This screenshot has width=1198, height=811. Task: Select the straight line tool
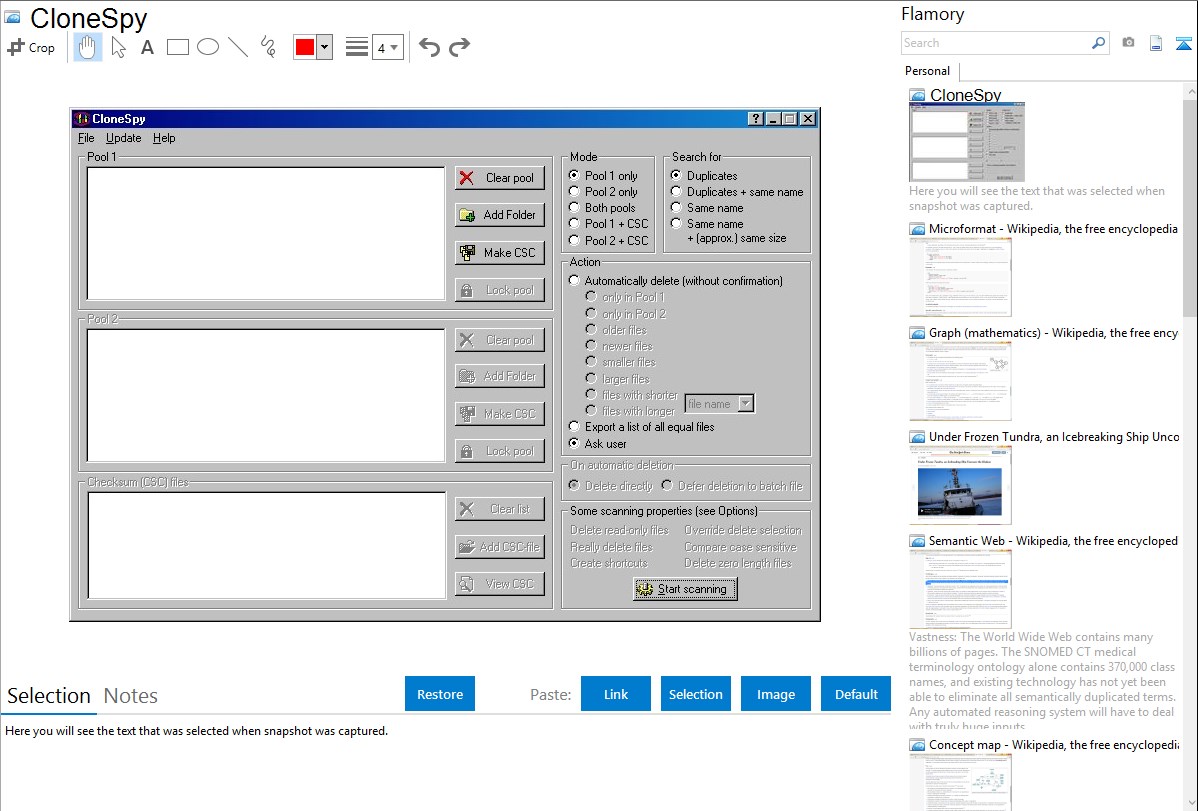pyautogui.click(x=237, y=47)
